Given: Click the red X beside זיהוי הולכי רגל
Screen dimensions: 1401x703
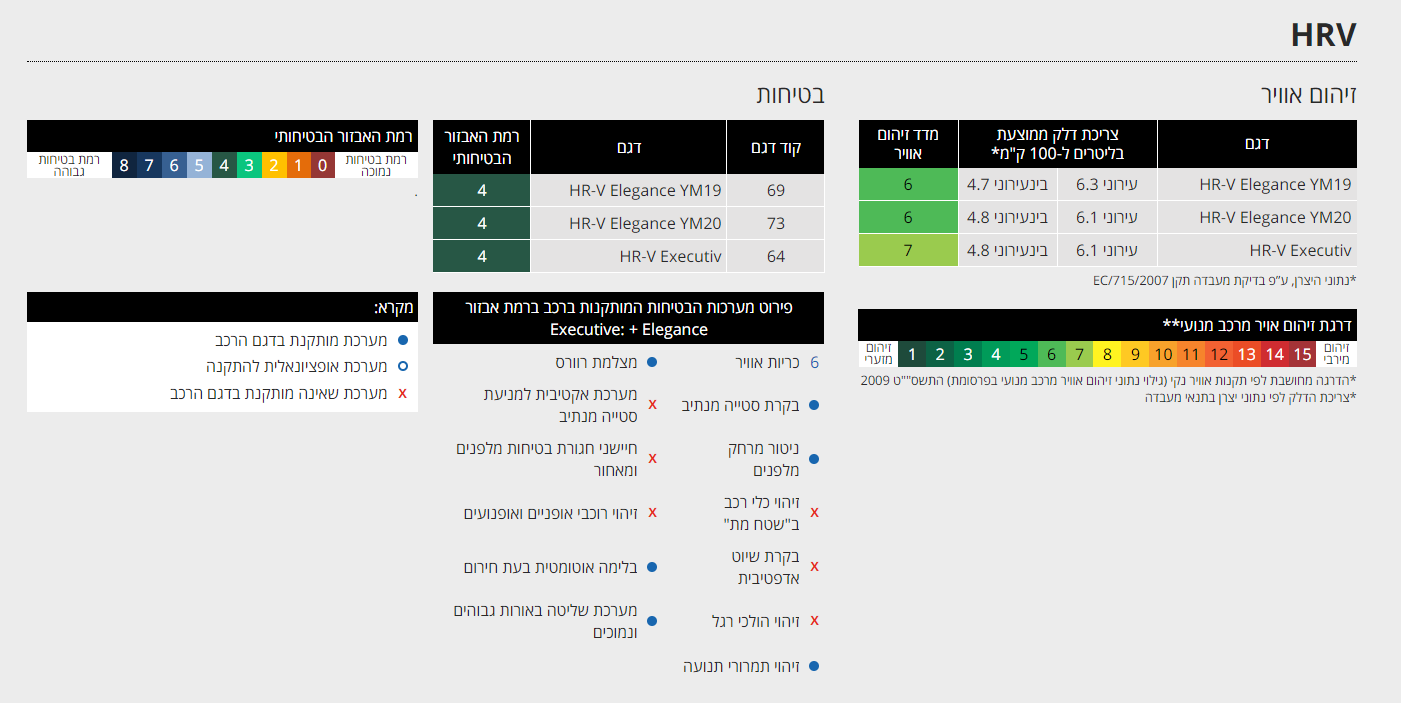Looking at the screenshot, I should (814, 620).
